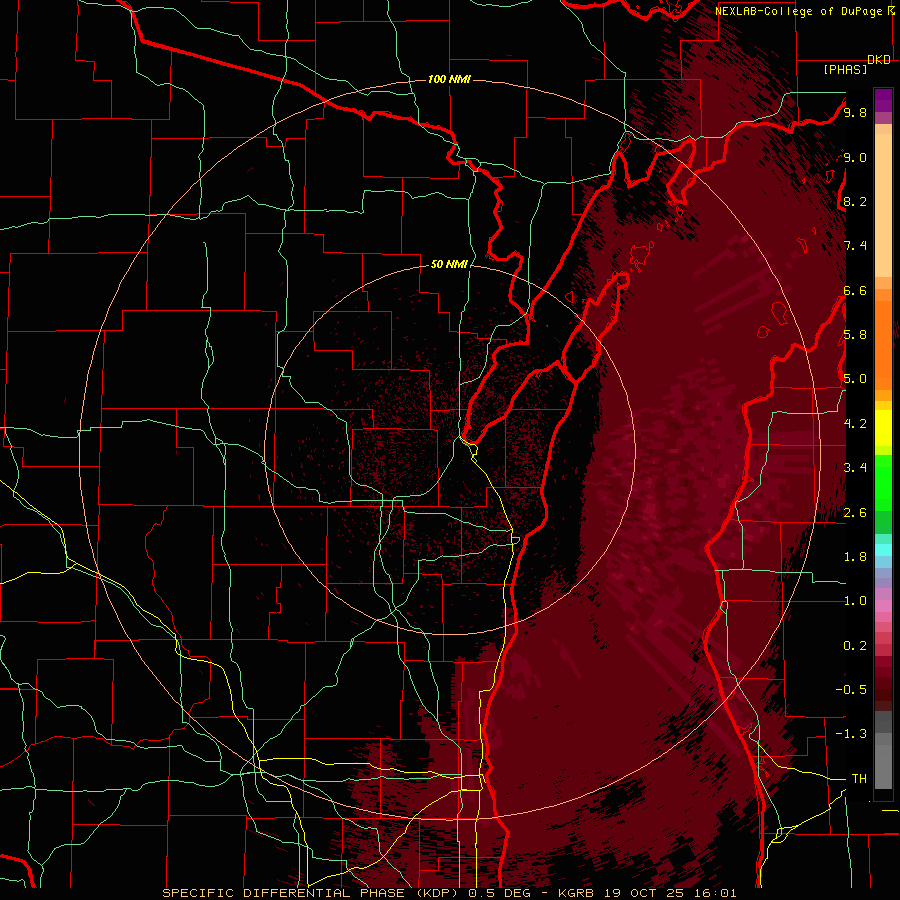
Task: Click the 5.8 value on the scale
Action: pos(855,334)
